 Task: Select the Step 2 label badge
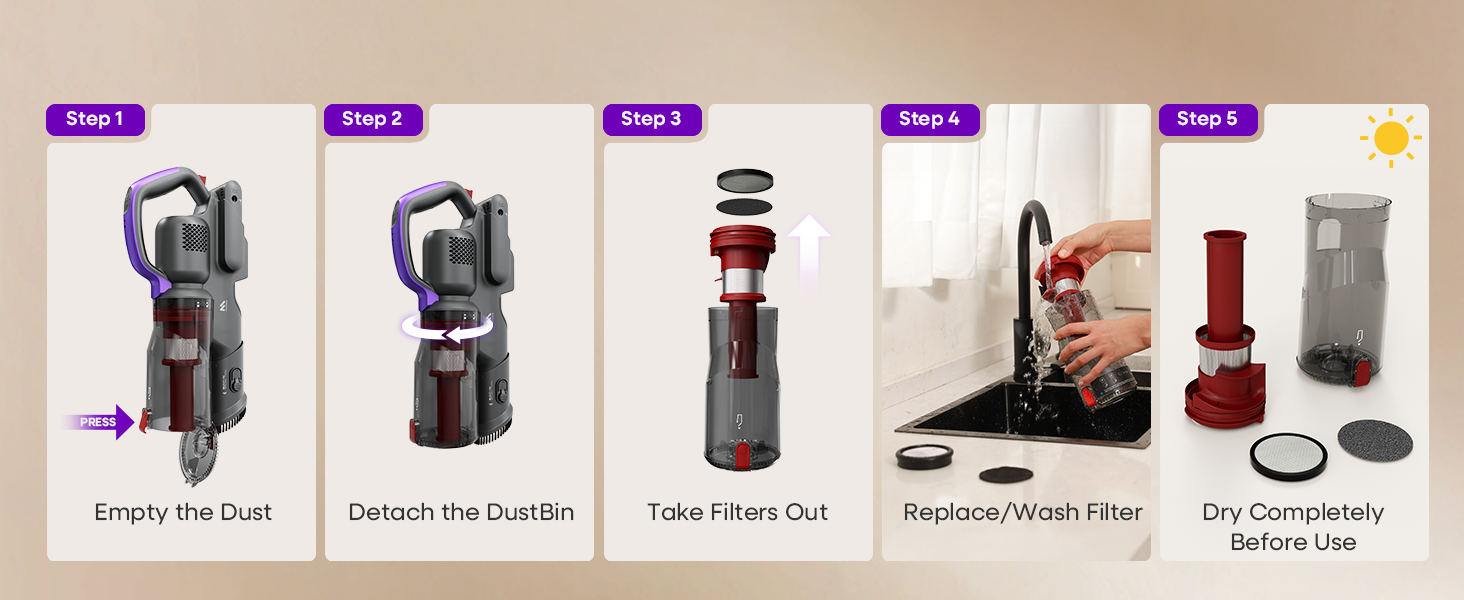(x=372, y=119)
